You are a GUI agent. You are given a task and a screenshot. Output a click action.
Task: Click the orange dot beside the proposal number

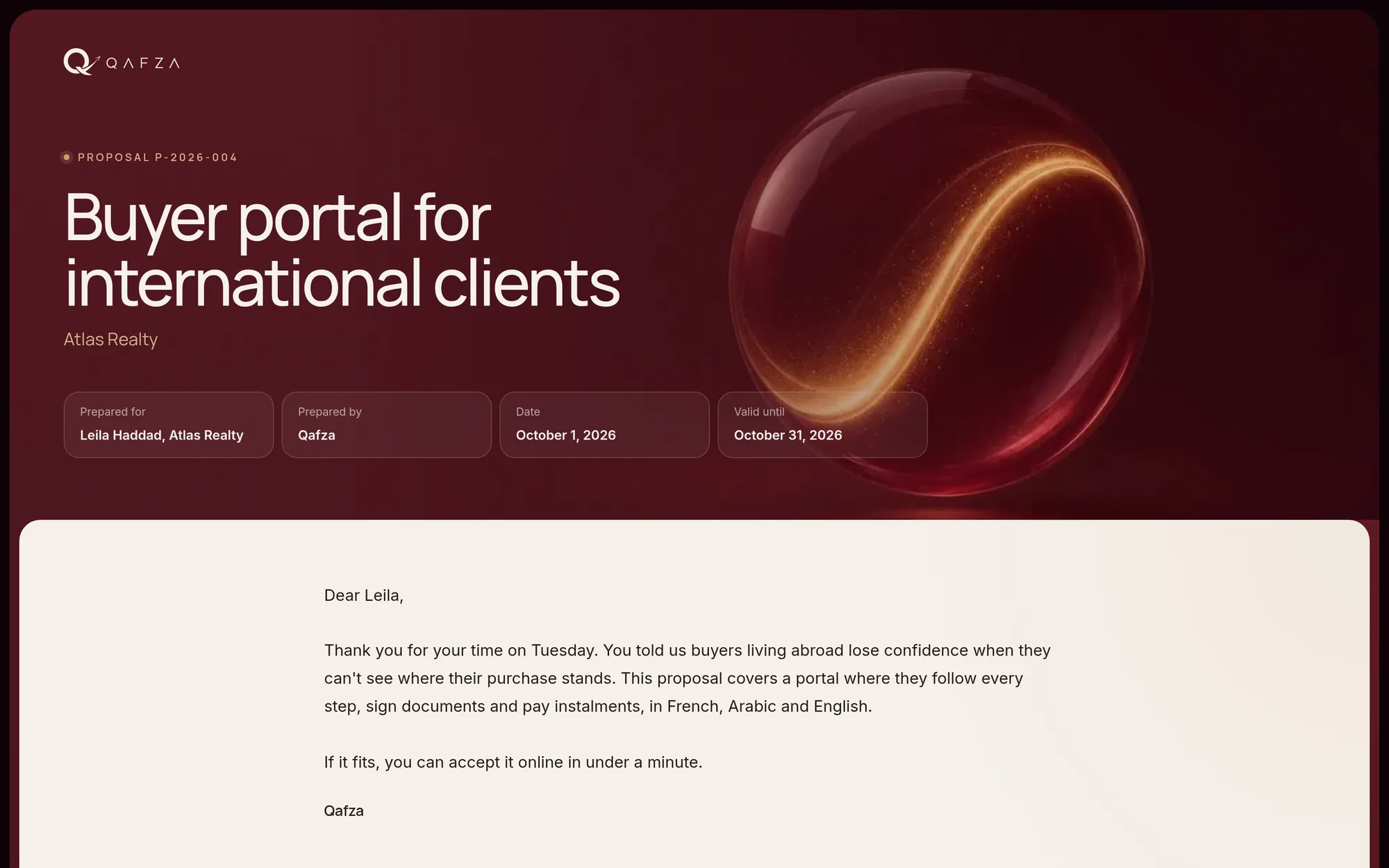coord(67,157)
